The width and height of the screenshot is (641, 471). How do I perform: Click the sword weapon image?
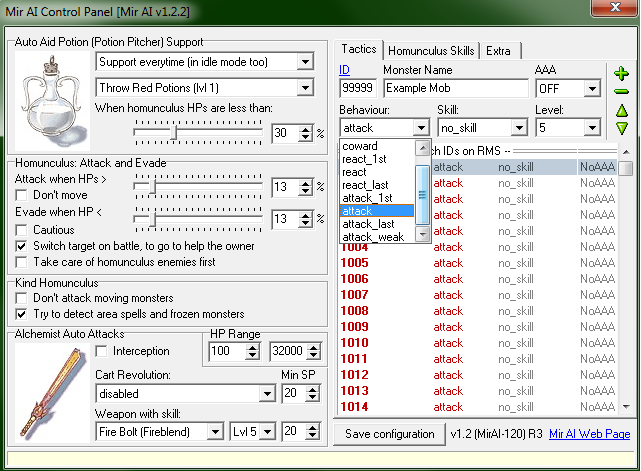52,392
